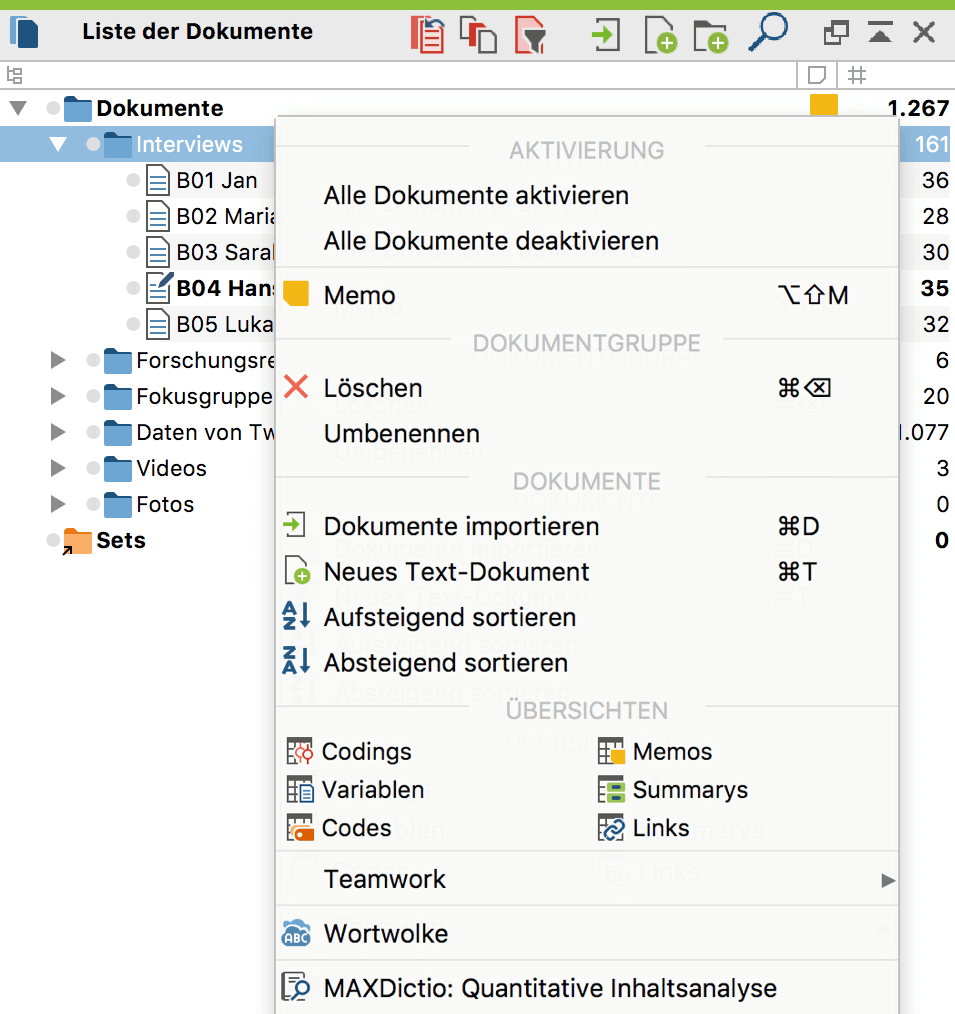This screenshot has height=1014, width=955.
Task: Click the reset activations toolbar icon
Action: [428, 34]
